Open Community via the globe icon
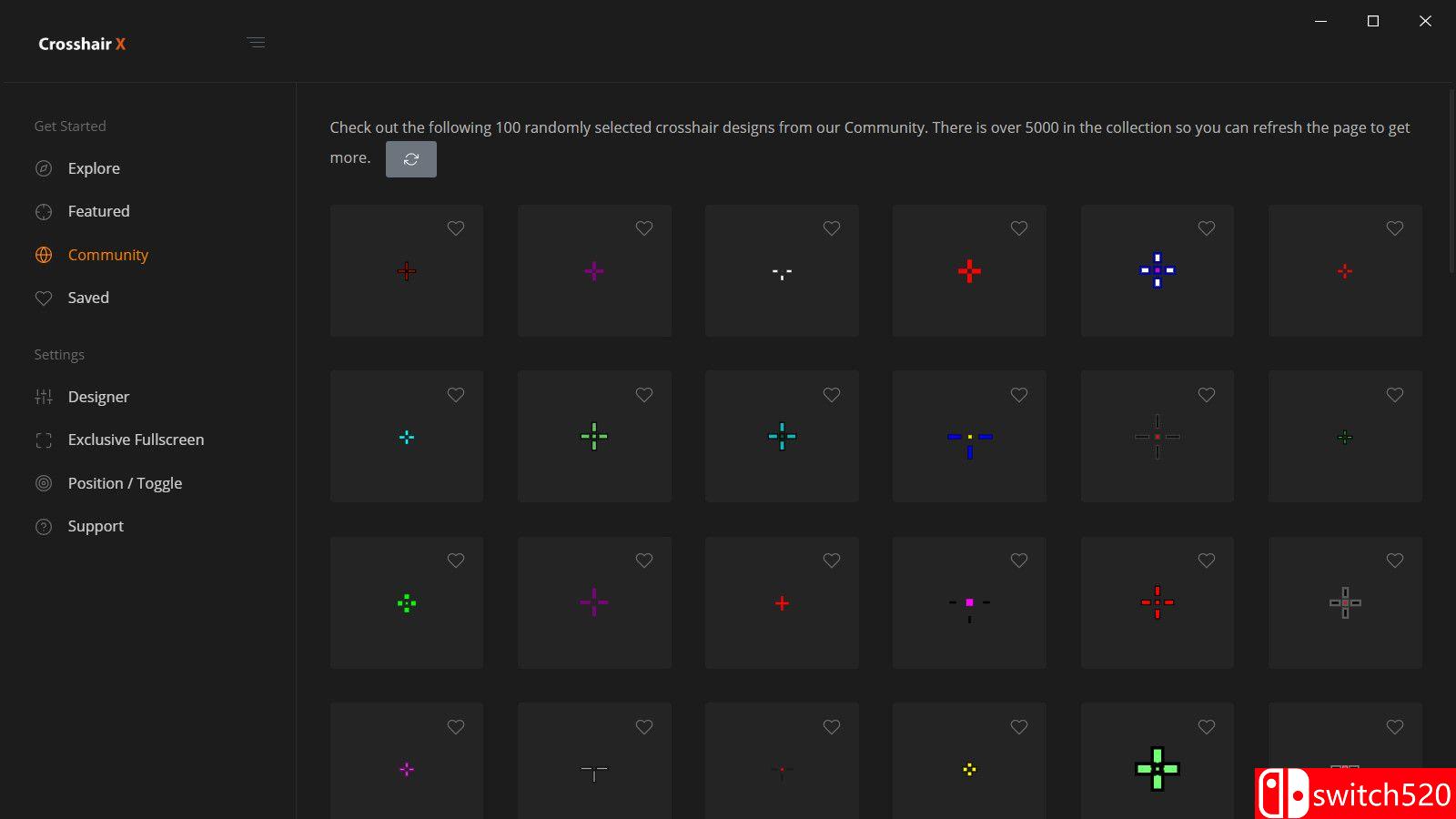Screen dimensions: 1456x819 point(44,254)
